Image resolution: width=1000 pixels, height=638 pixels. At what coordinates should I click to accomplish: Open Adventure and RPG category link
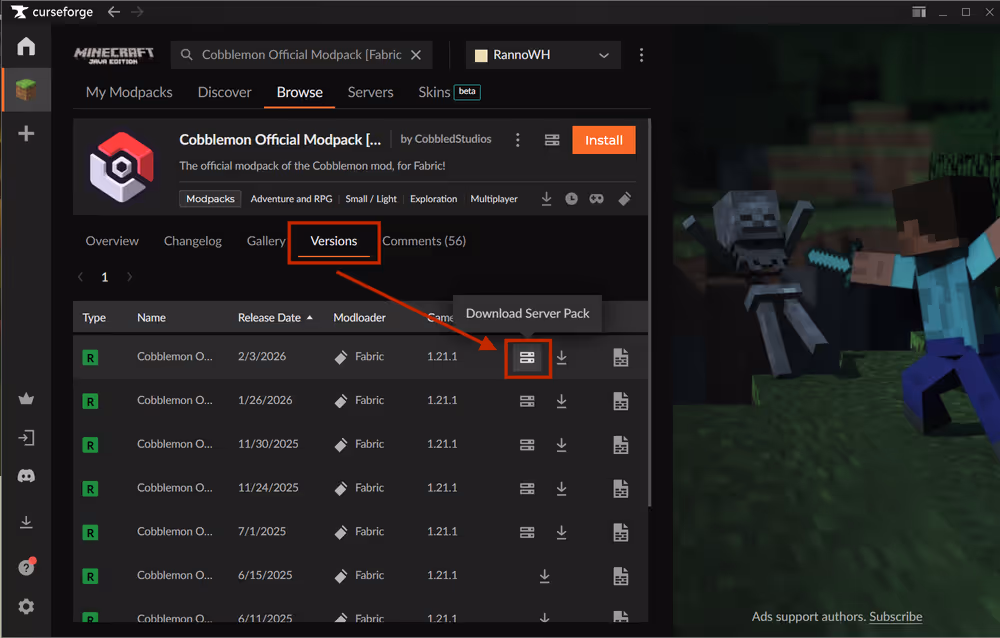[291, 199]
